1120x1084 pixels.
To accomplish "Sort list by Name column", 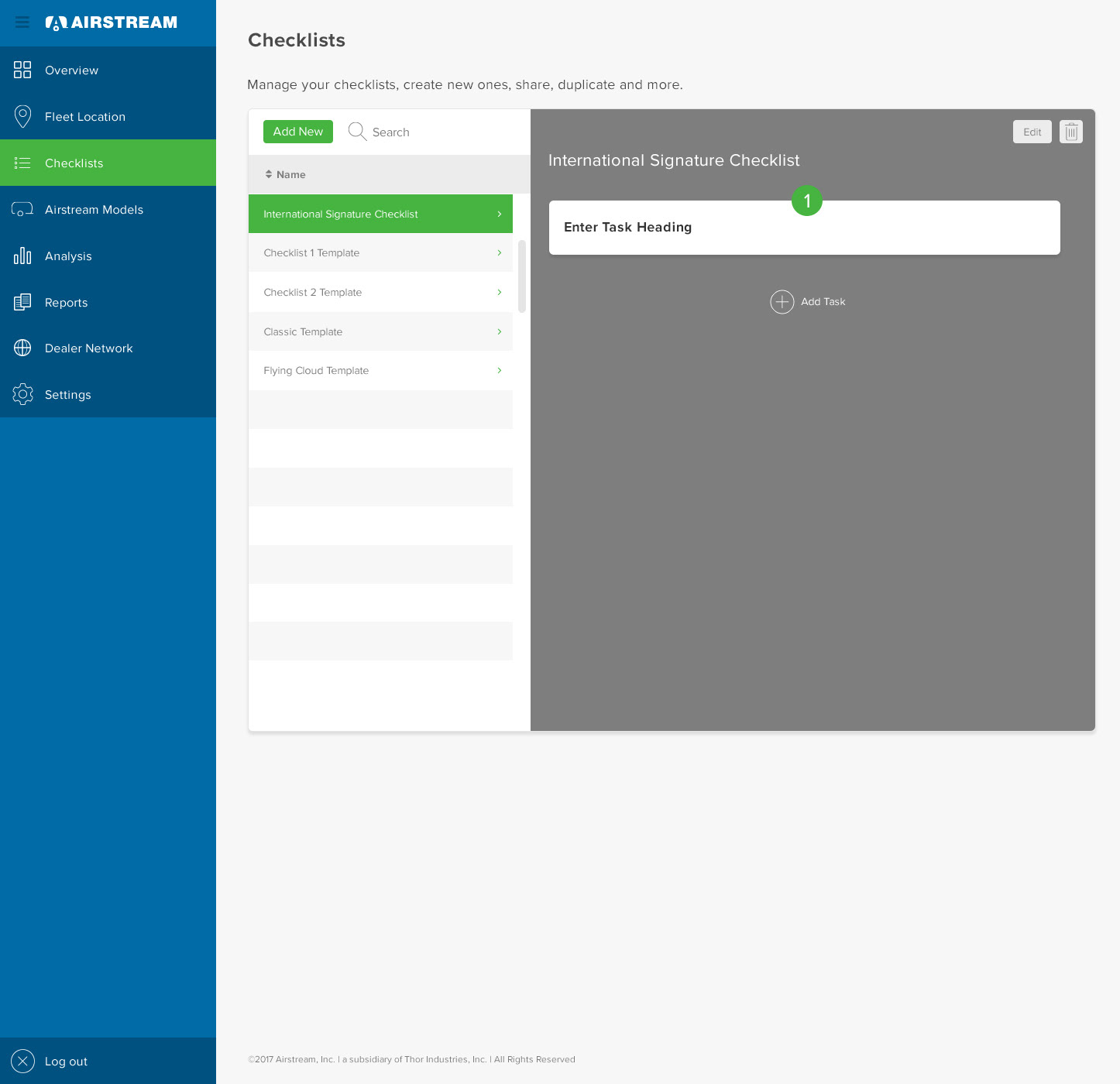I will pos(290,174).
